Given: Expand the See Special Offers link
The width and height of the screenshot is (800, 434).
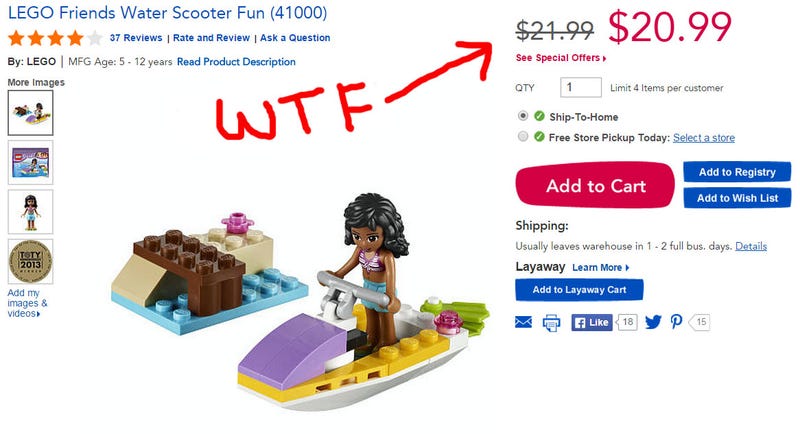Looking at the screenshot, I should pos(561,58).
